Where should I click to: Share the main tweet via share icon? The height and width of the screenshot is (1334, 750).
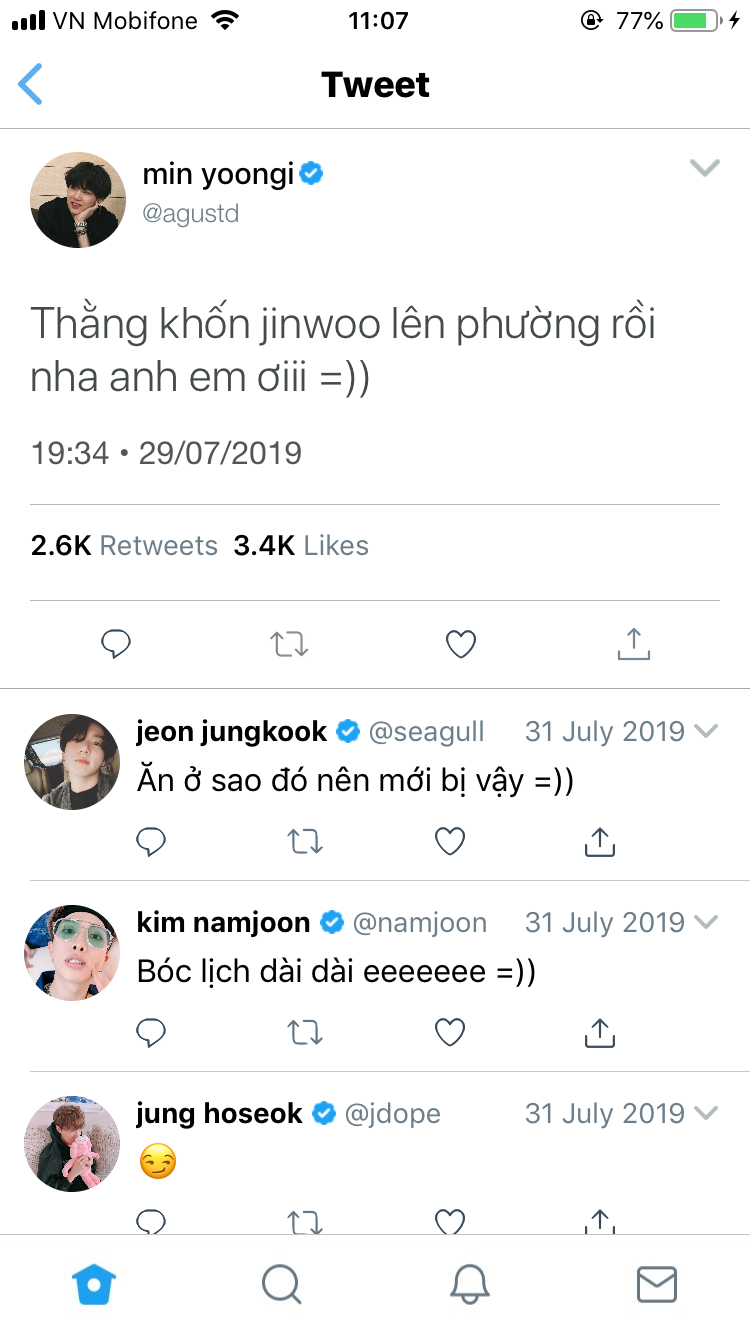pyautogui.click(x=633, y=645)
